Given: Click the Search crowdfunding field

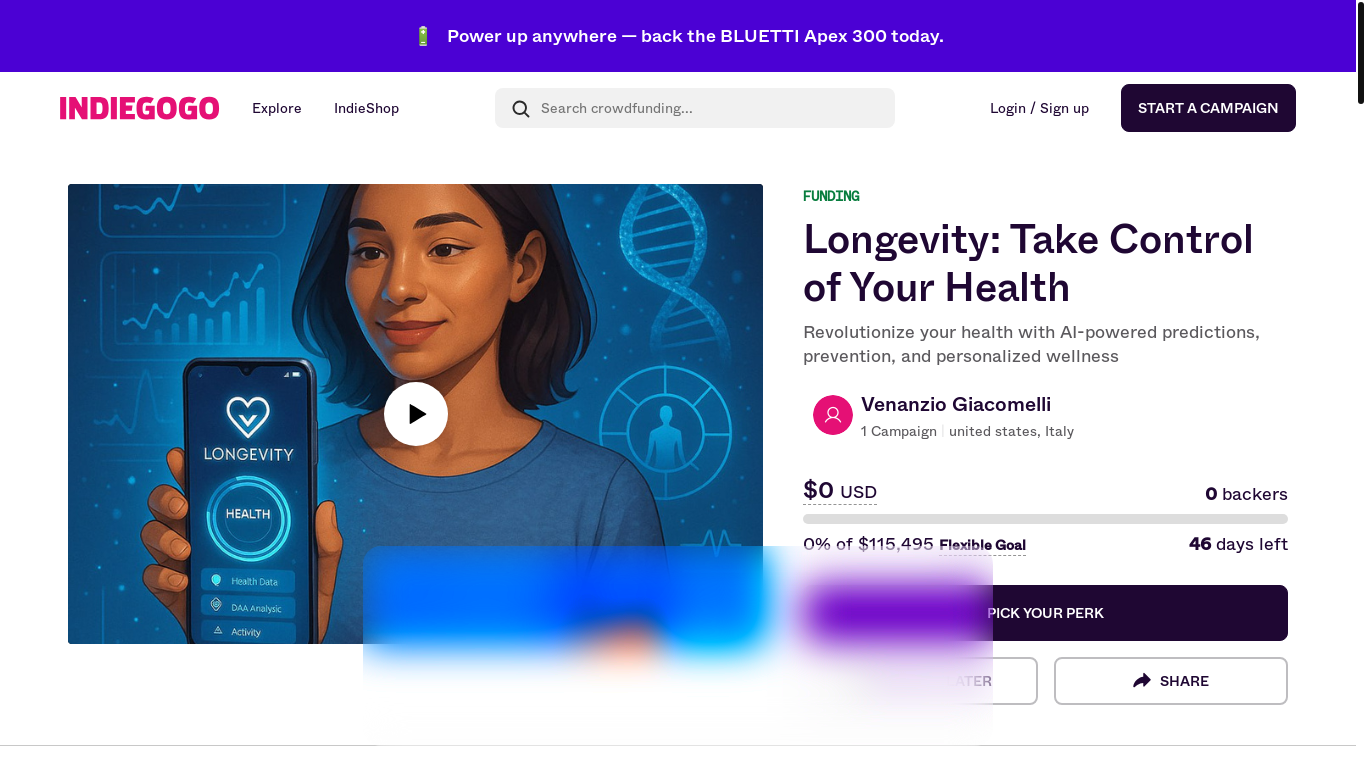Looking at the screenshot, I should coord(710,108).
